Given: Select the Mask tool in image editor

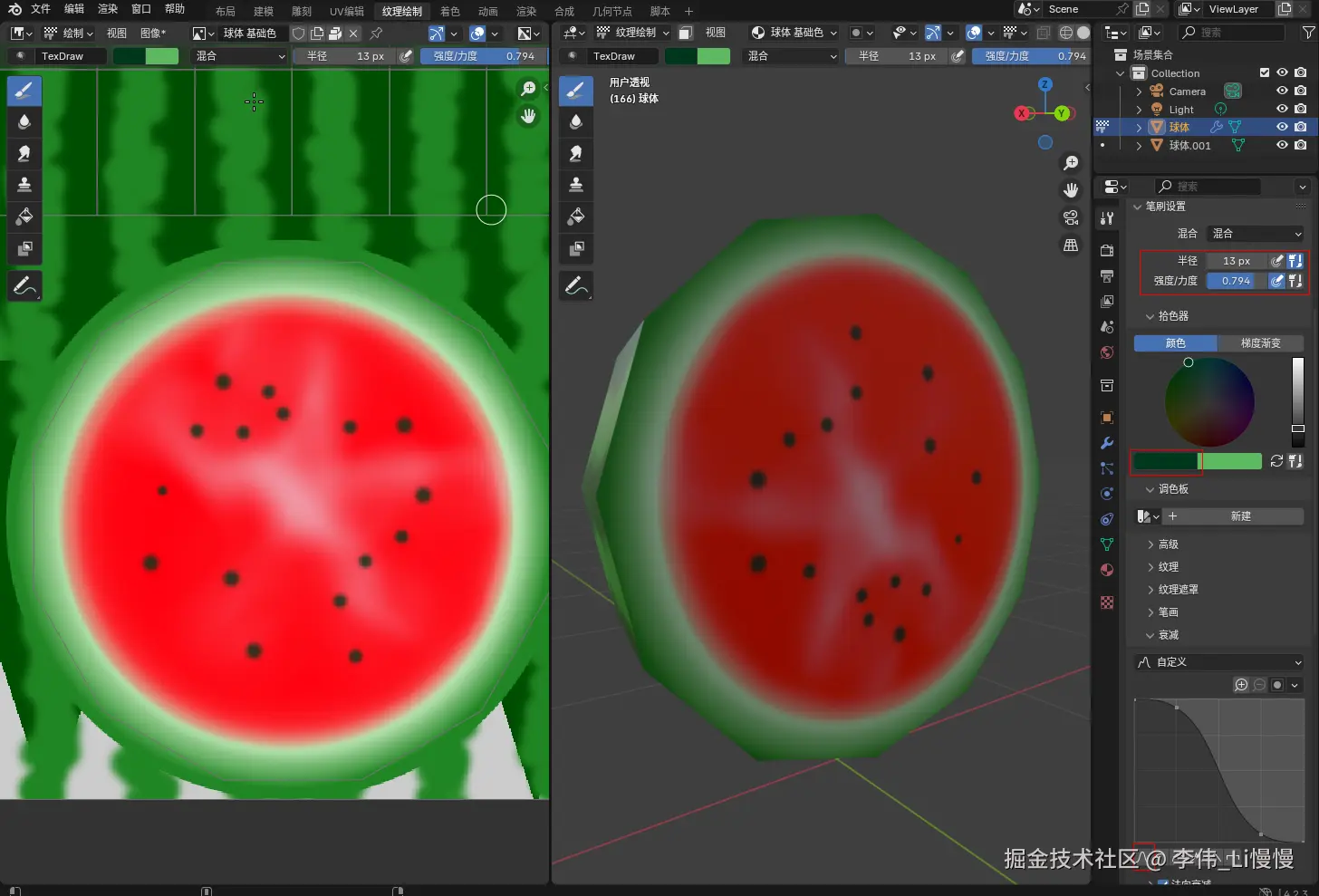Looking at the screenshot, I should coord(24,248).
